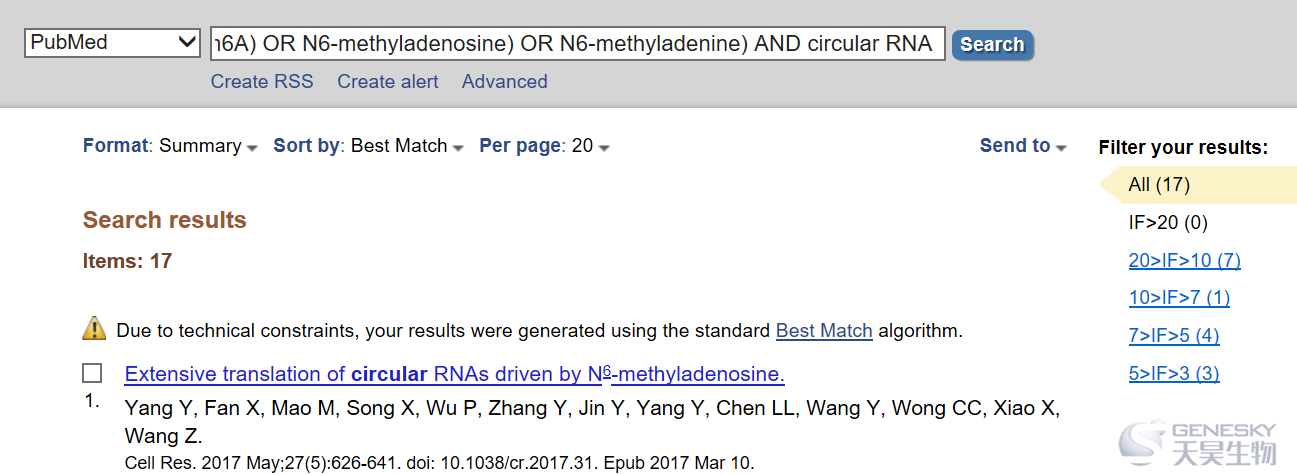Filter results by 10>IF>7 (1)
Image resolution: width=1297 pixels, height=474 pixels.
[1179, 297]
